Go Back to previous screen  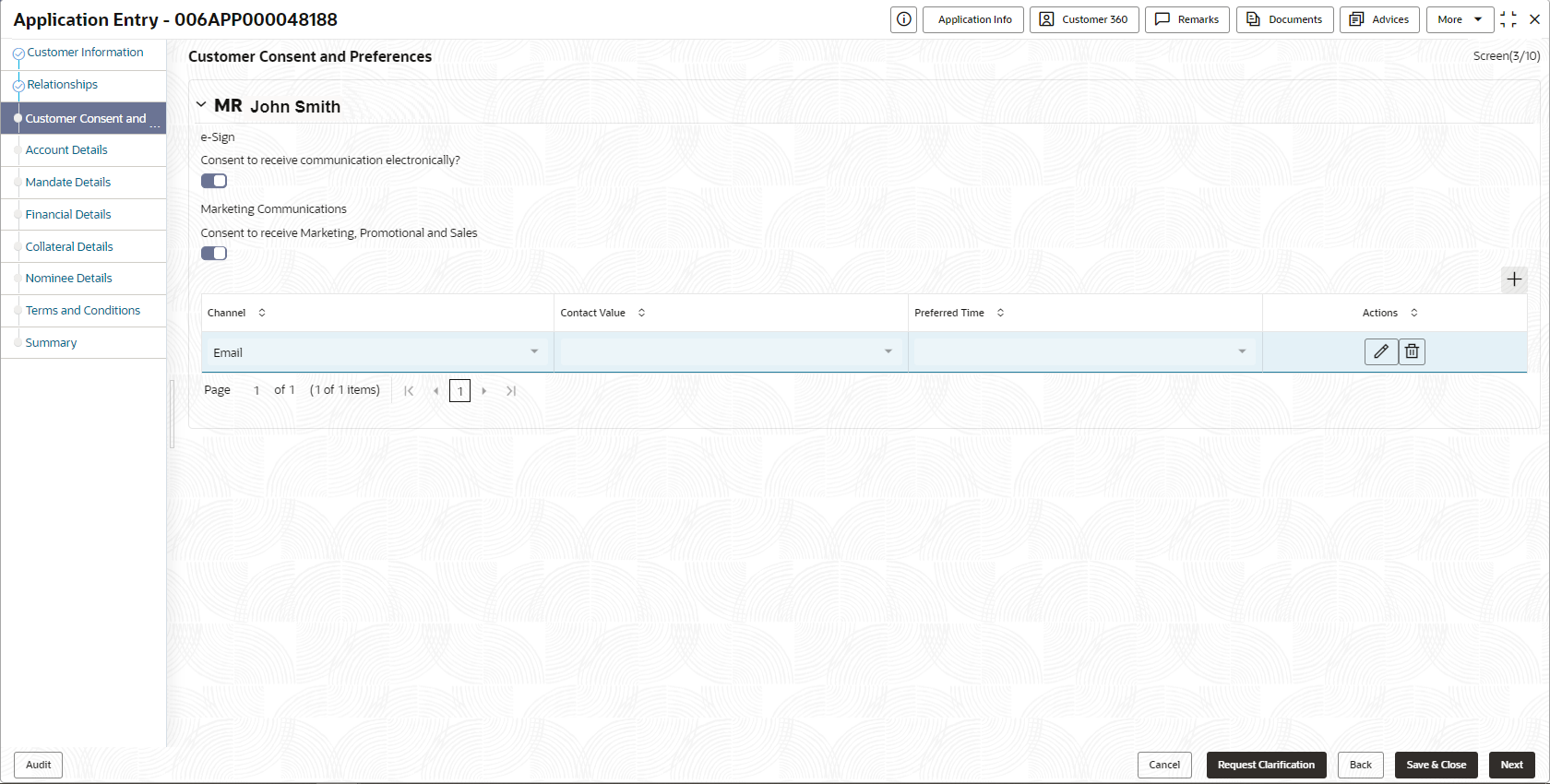[1361, 765]
